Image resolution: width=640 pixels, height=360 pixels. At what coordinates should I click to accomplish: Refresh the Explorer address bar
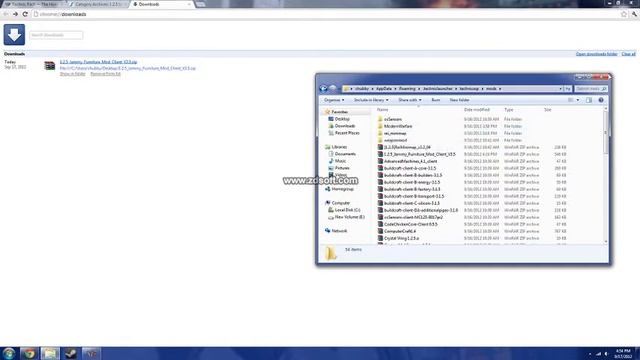click(568, 89)
